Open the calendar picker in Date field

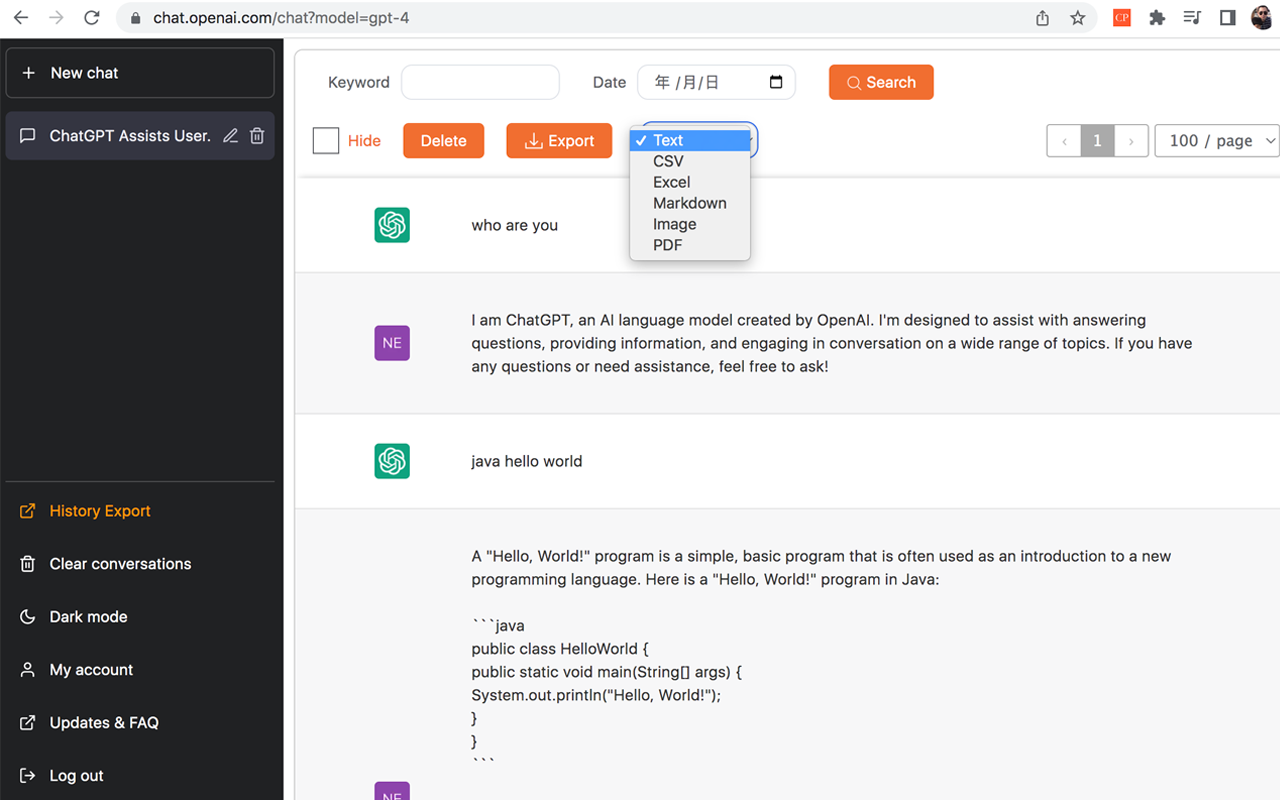click(x=776, y=82)
